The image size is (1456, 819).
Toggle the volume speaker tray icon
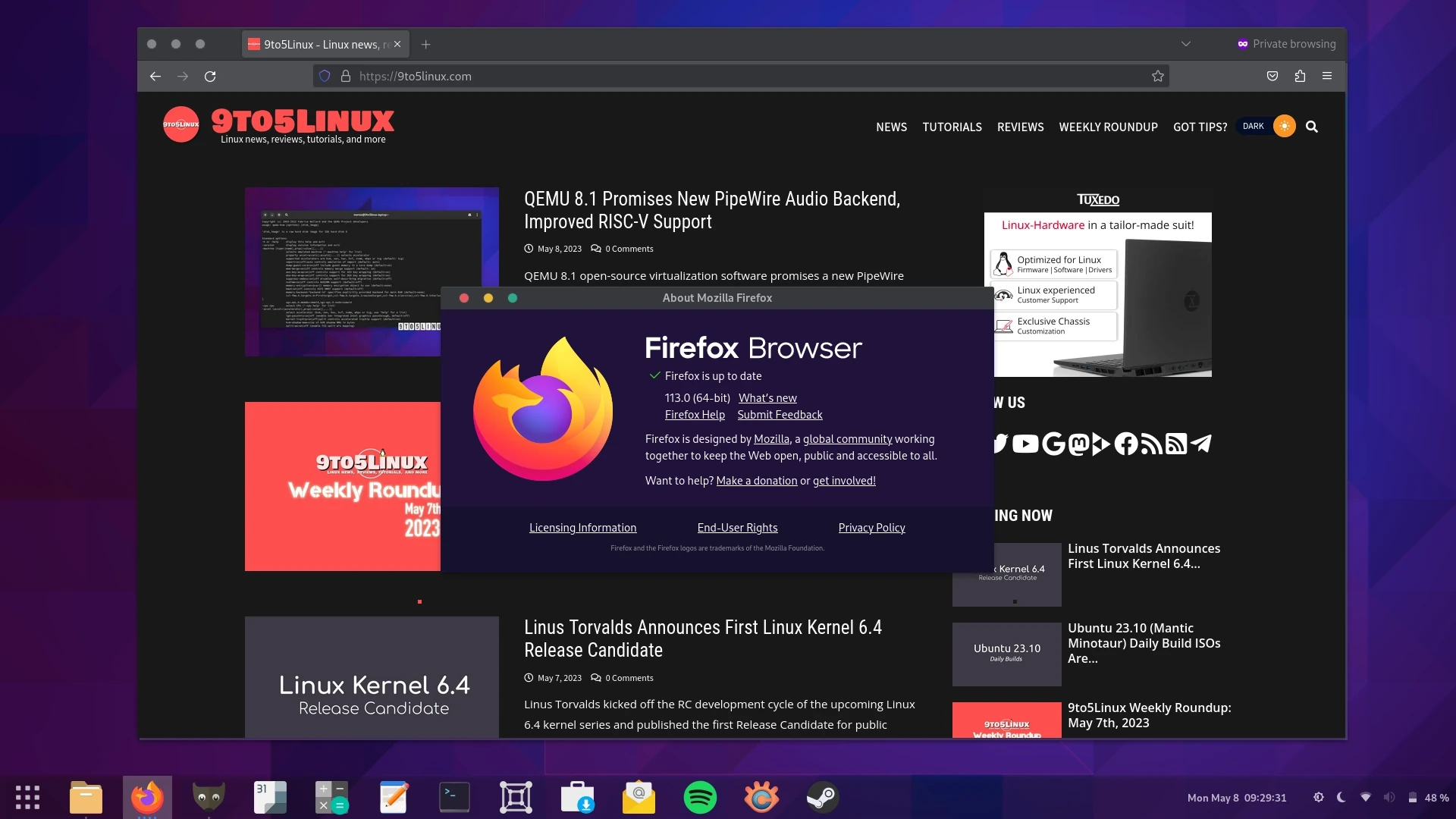coord(1389,797)
